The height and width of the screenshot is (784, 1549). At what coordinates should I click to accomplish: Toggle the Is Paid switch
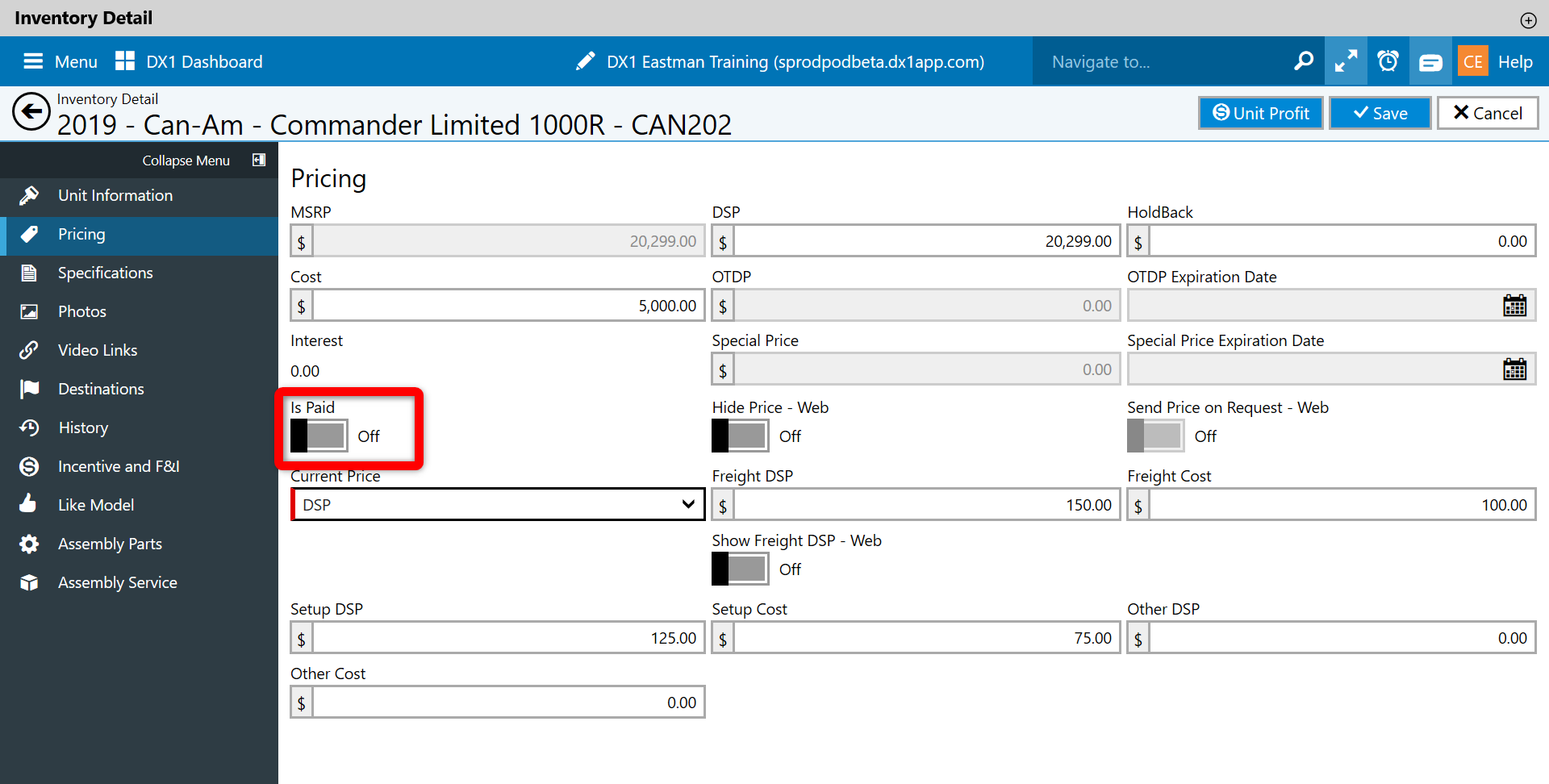319,436
